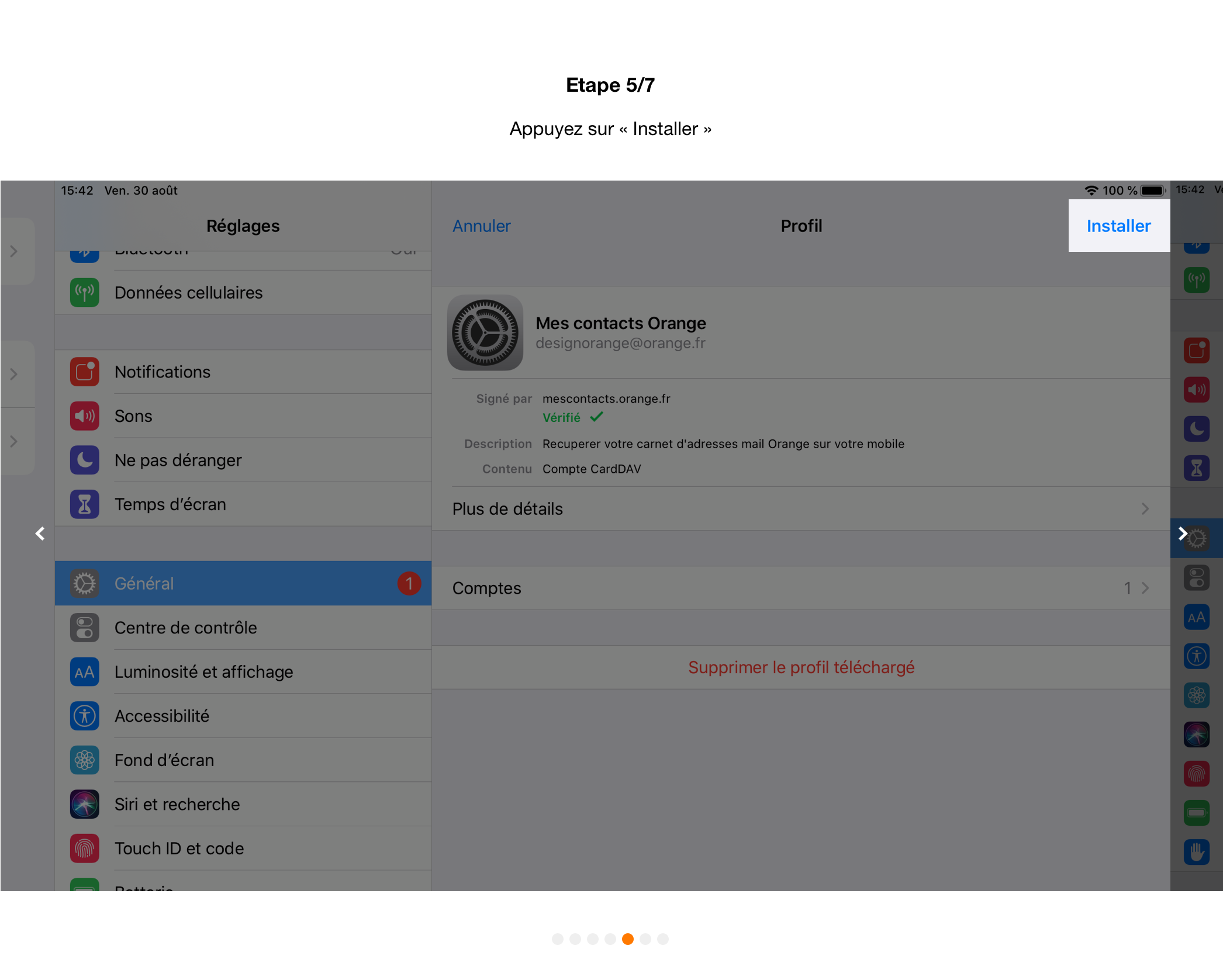Screen dimensions: 1223x980
Task: Select Sons menu label
Action: [133, 416]
